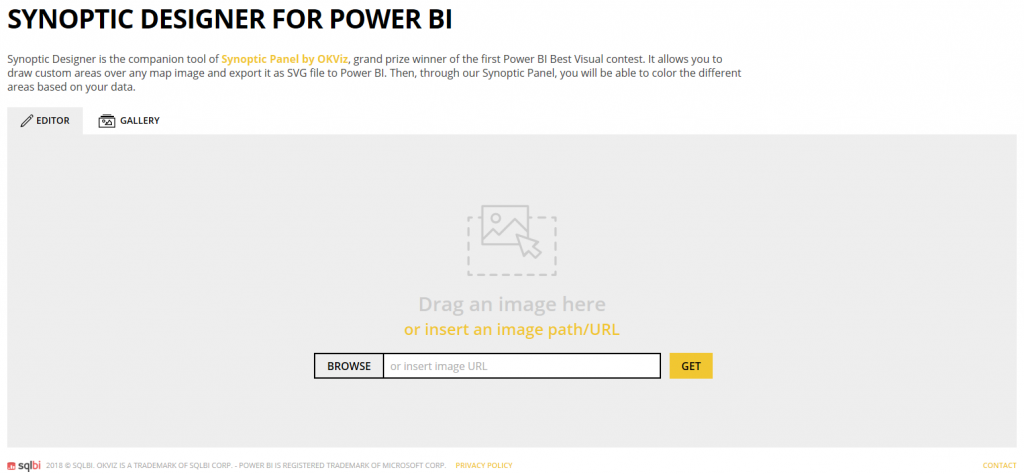Focus the insert image URL field
The width and height of the screenshot is (1024, 474).
point(522,366)
